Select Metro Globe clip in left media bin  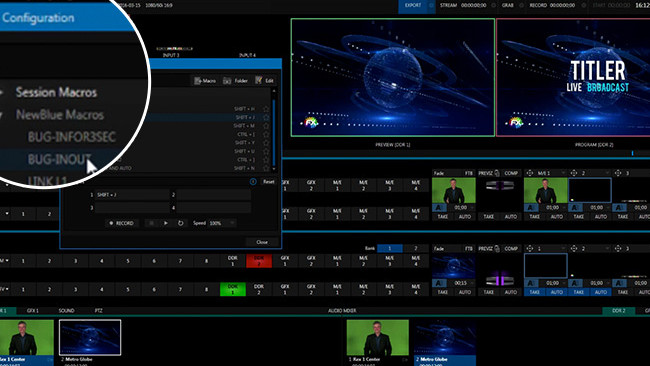90,337
